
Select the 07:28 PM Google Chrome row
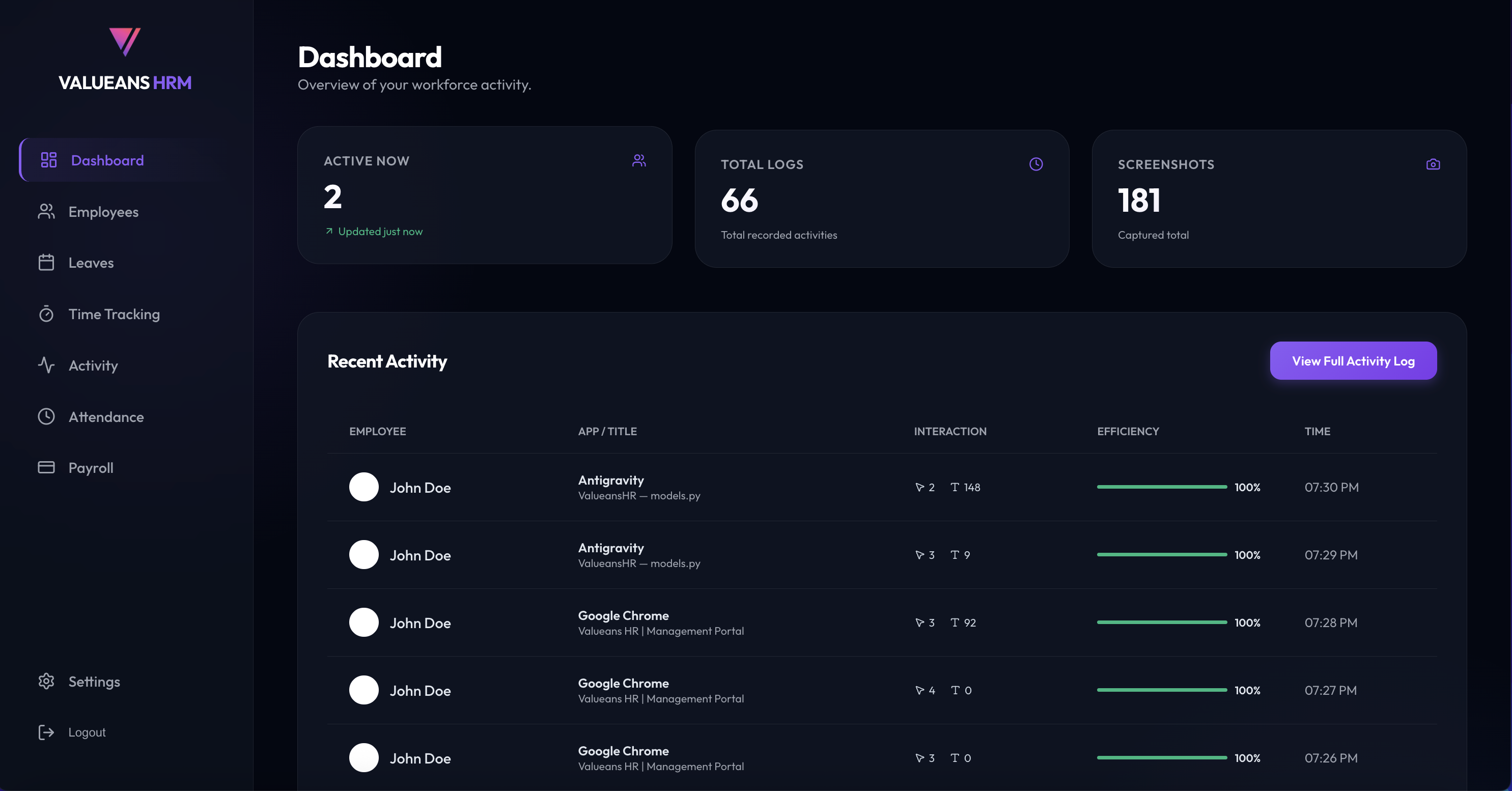(660, 623)
